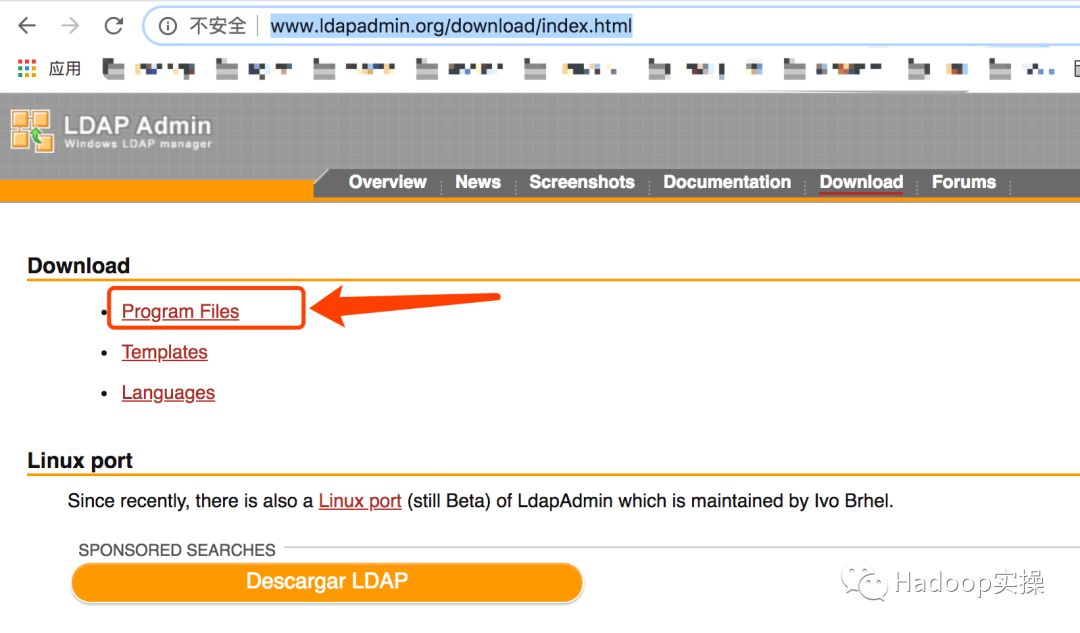This screenshot has width=1080, height=633.
Task: Open the Program Files download link
Action: tap(180, 311)
